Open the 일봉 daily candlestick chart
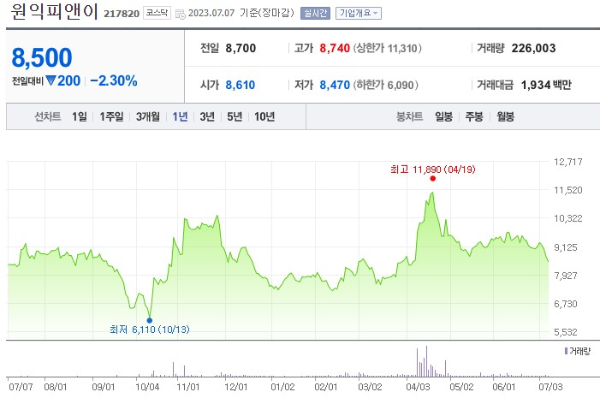 click(x=444, y=116)
